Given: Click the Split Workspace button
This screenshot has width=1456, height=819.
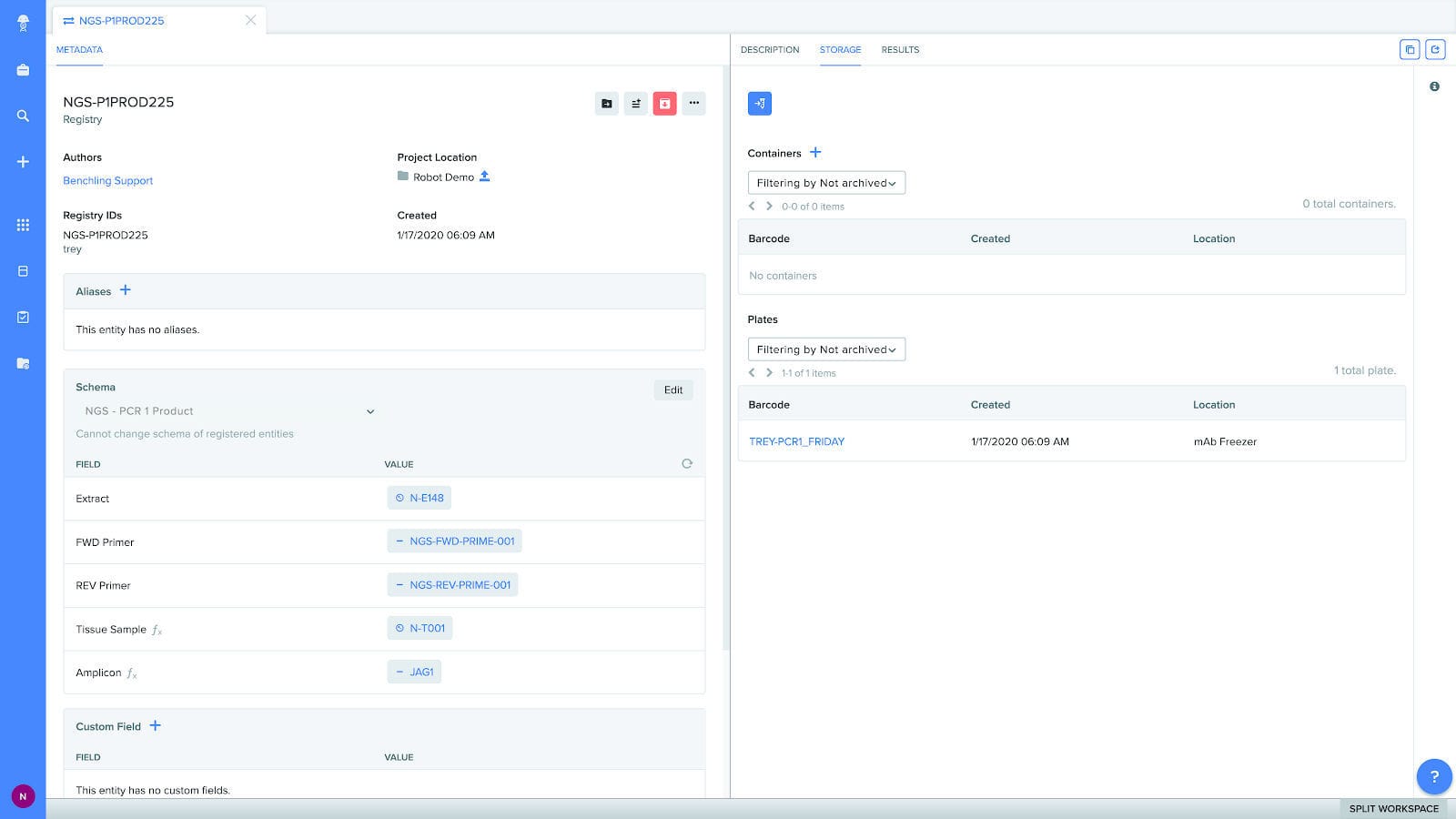Looking at the screenshot, I should click(1393, 808).
